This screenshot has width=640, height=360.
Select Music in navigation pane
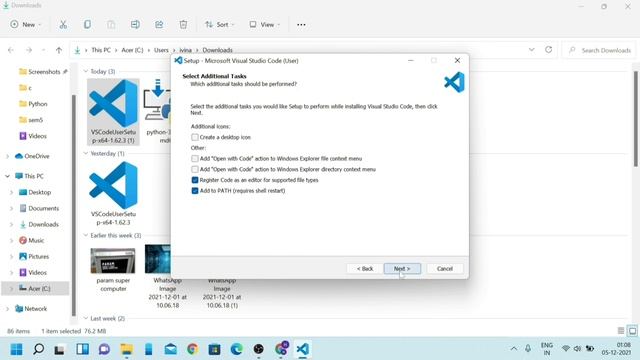tap(32, 240)
